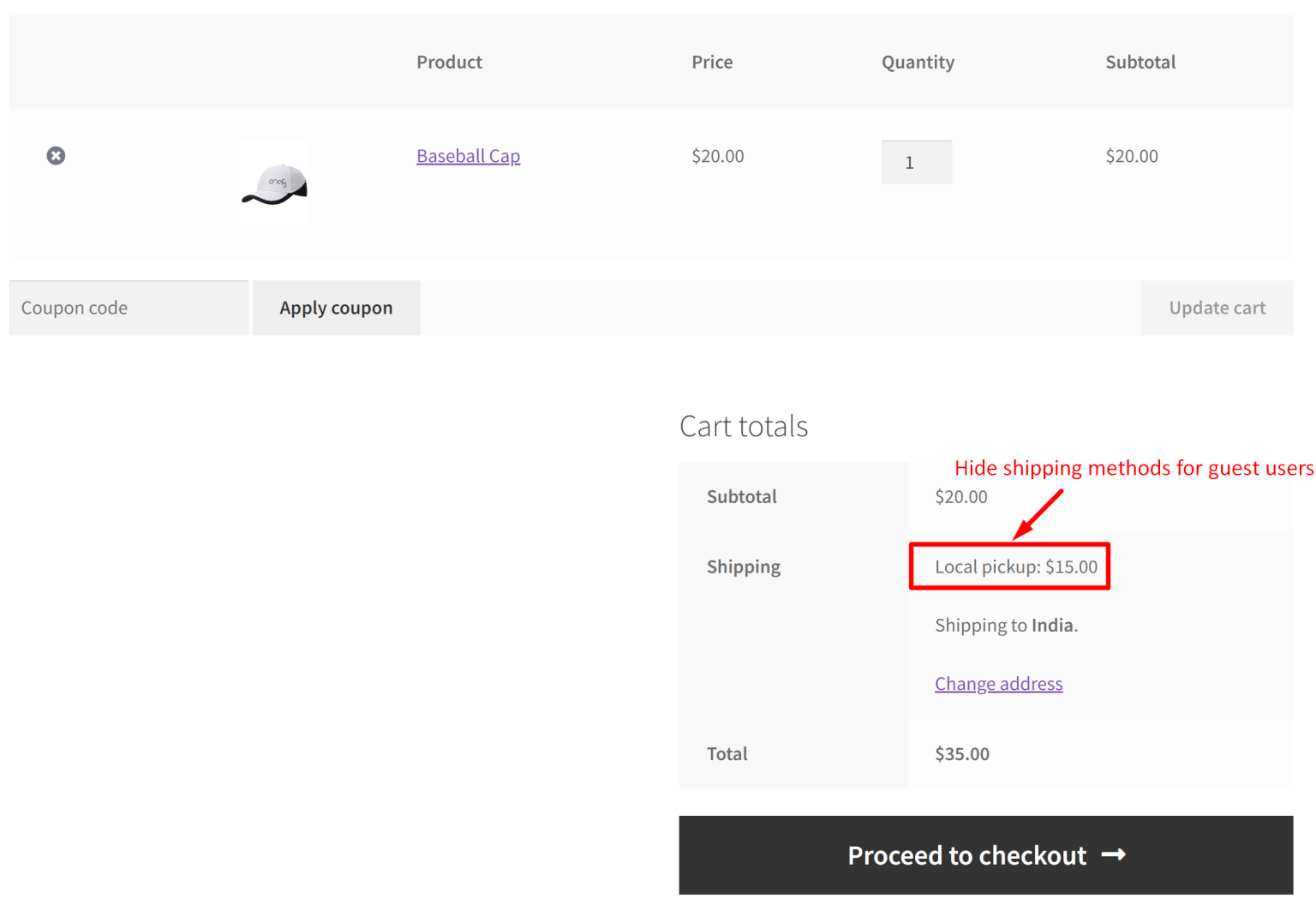Click the quantity field for Baseball Cap
This screenshot has height=905, width=1316.
916,161
